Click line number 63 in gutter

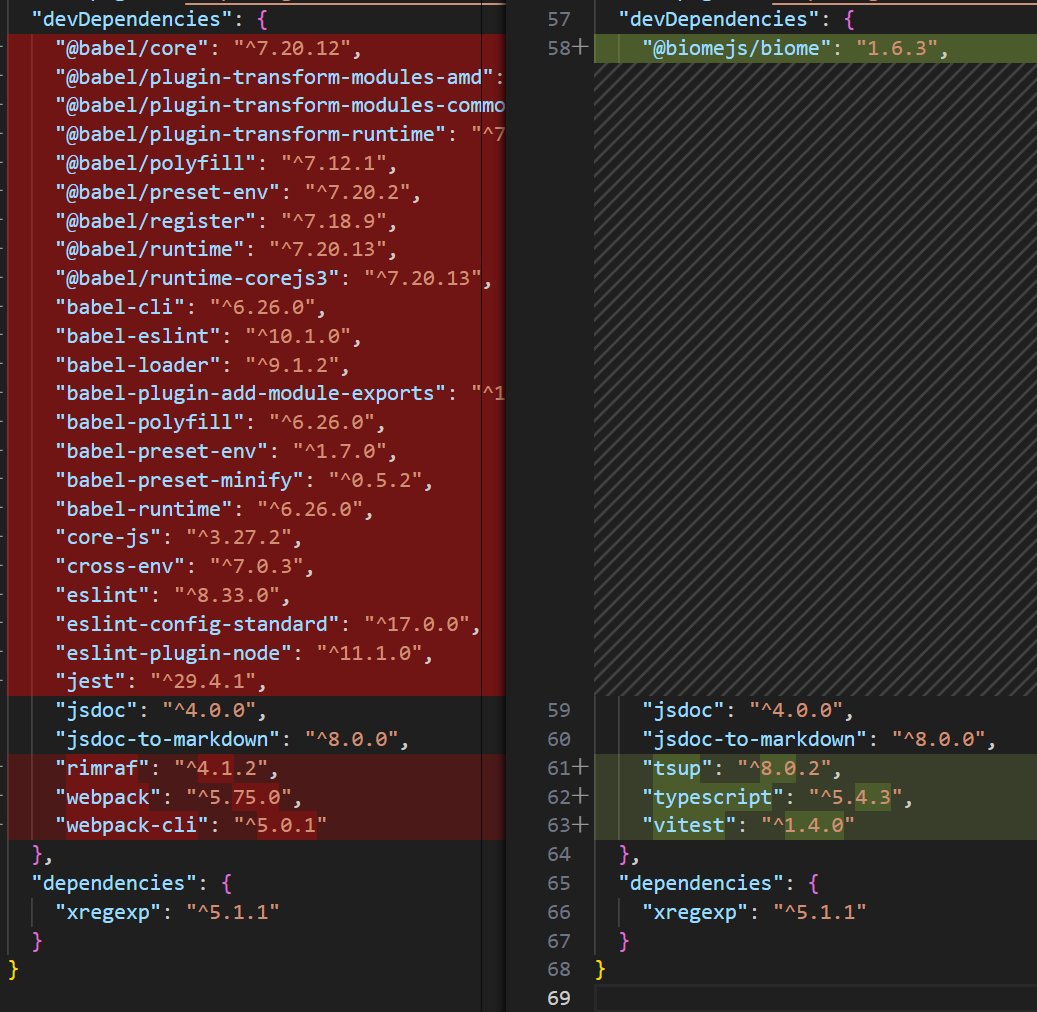[559, 826]
